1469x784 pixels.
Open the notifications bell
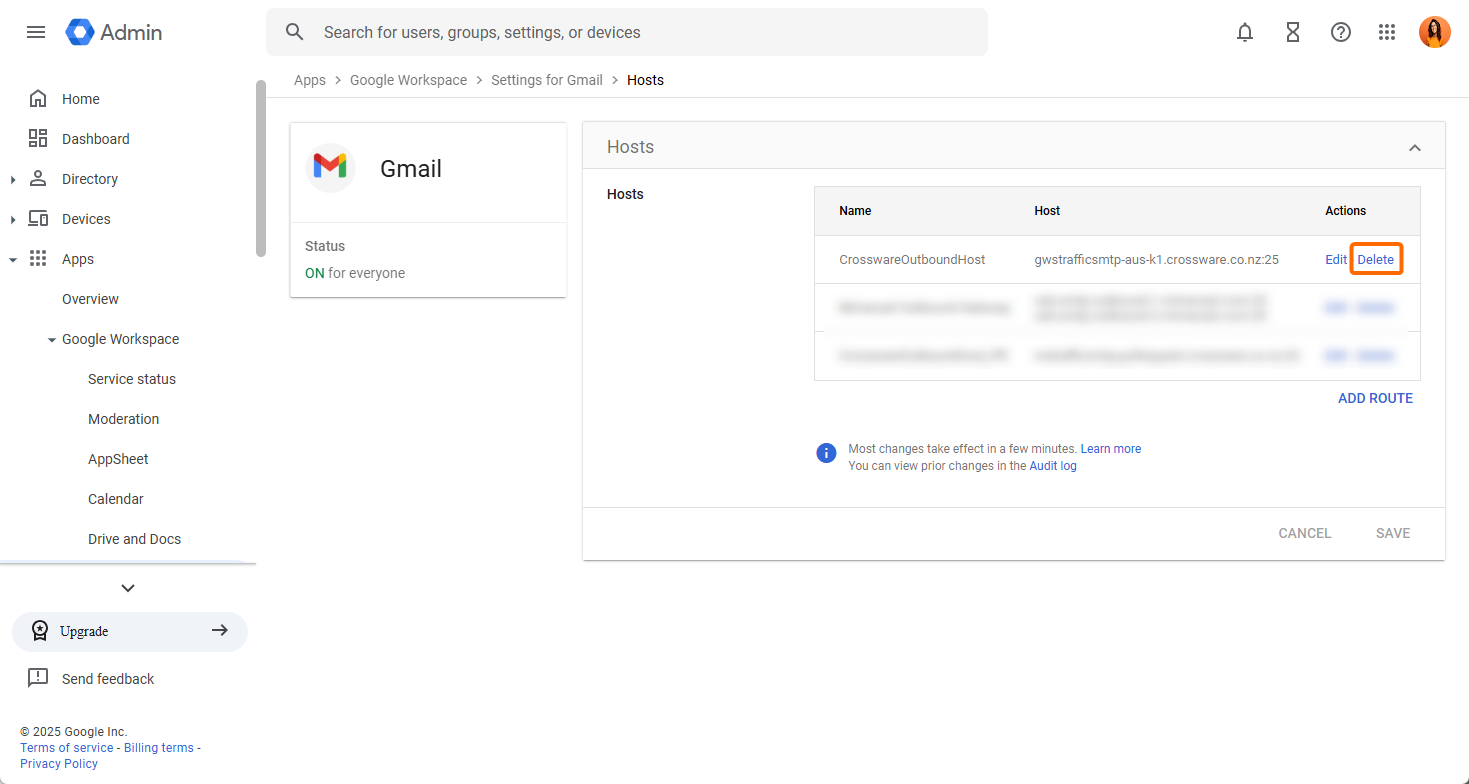coord(1245,32)
